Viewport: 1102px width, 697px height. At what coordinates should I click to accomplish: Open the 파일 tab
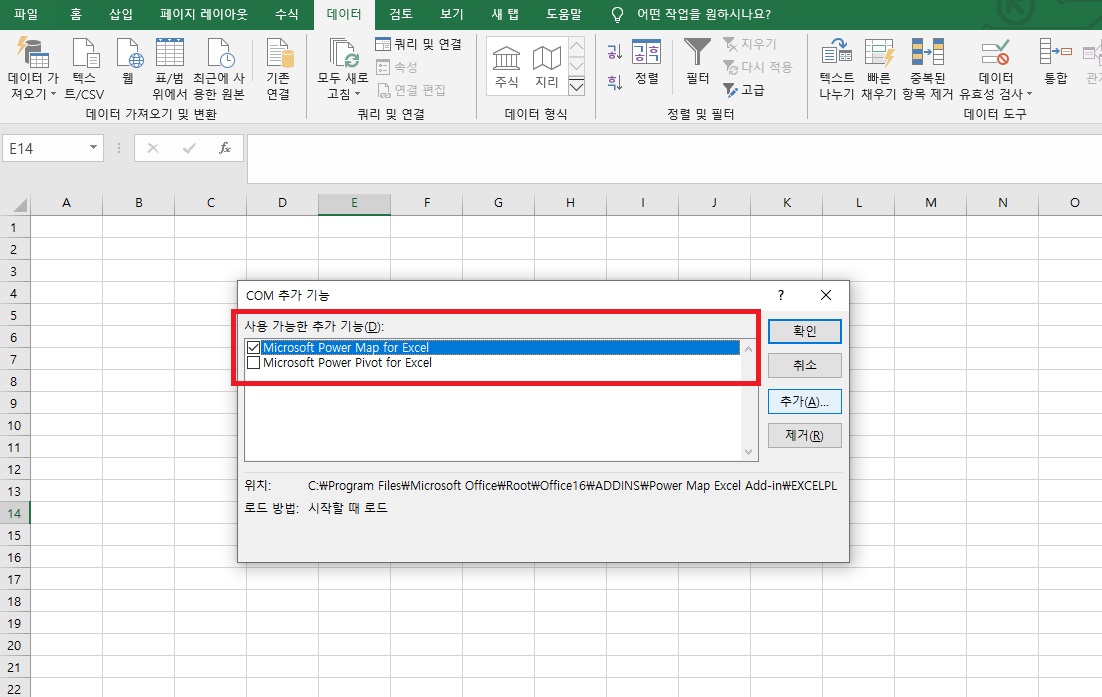[26, 14]
